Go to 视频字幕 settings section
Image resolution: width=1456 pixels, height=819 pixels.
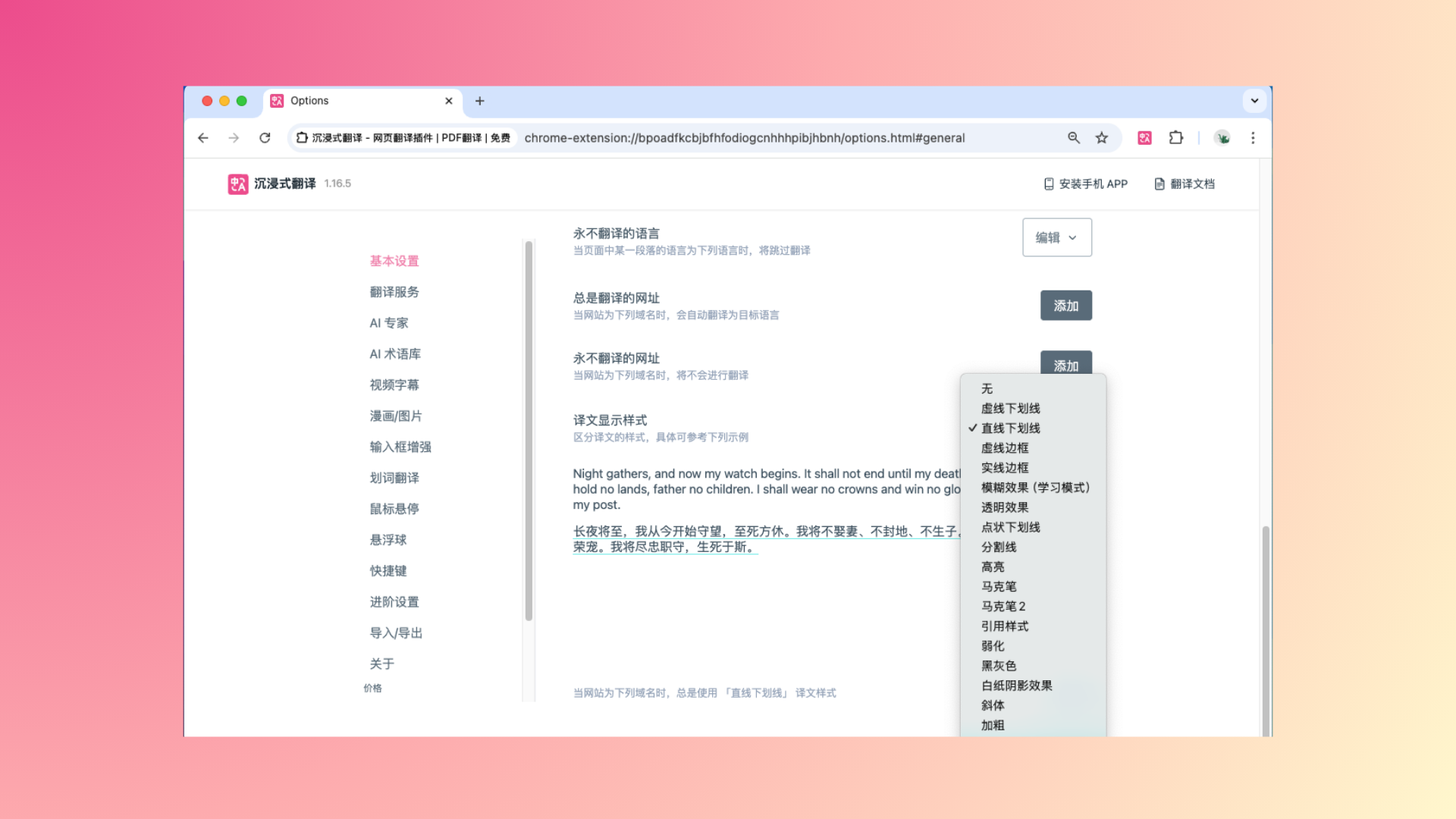[x=394, y=385]
